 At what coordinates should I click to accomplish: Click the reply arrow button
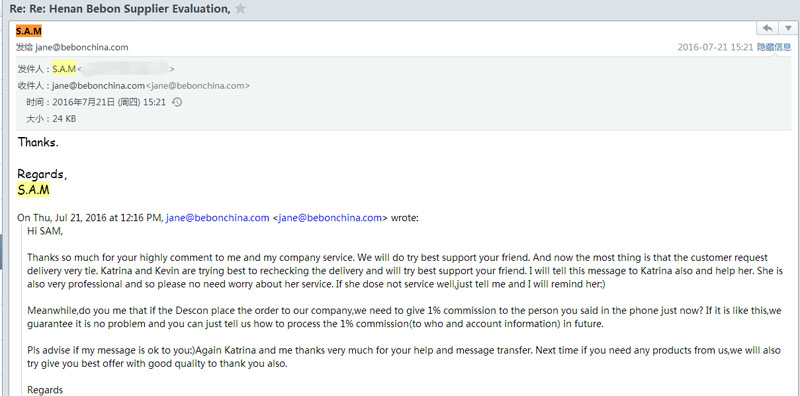coord(767,28)
